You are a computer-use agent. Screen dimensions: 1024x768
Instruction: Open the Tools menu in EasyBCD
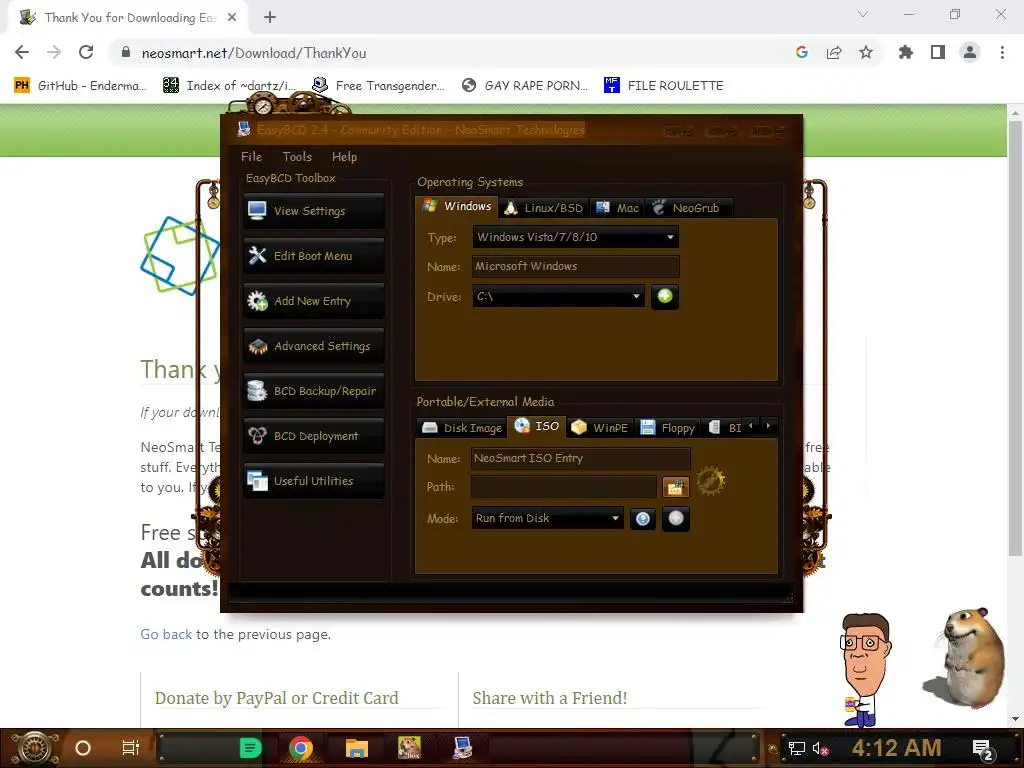[x=297, y=157]
